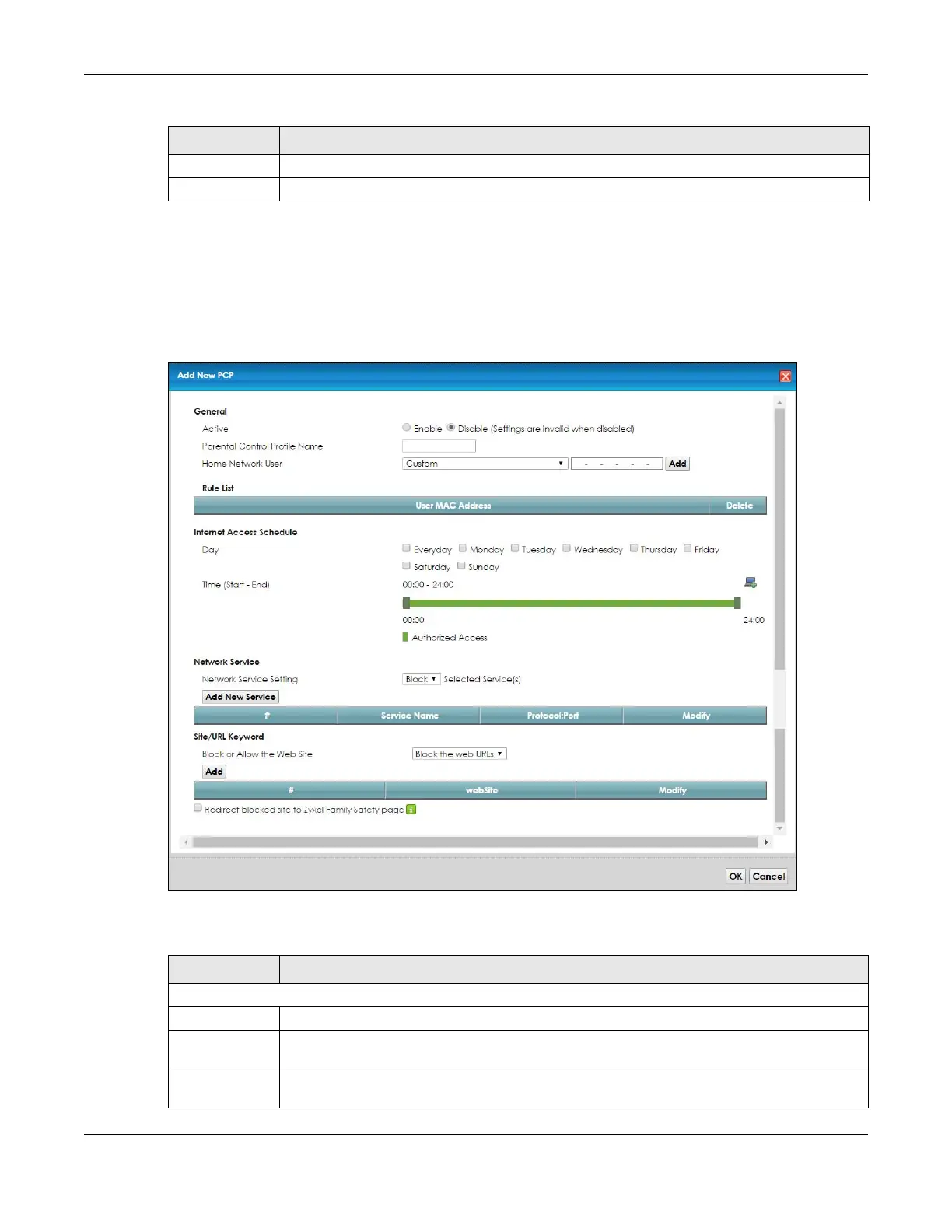
Task: Click the scroll down arrow
Action: 779,828
